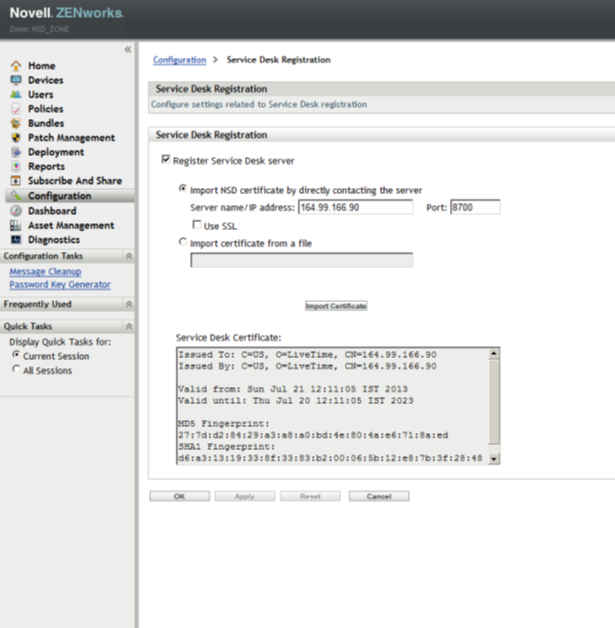The width and height of the screenshot is (615, 628).
Task: Click the Users people icon
Action: pos(16,94)
